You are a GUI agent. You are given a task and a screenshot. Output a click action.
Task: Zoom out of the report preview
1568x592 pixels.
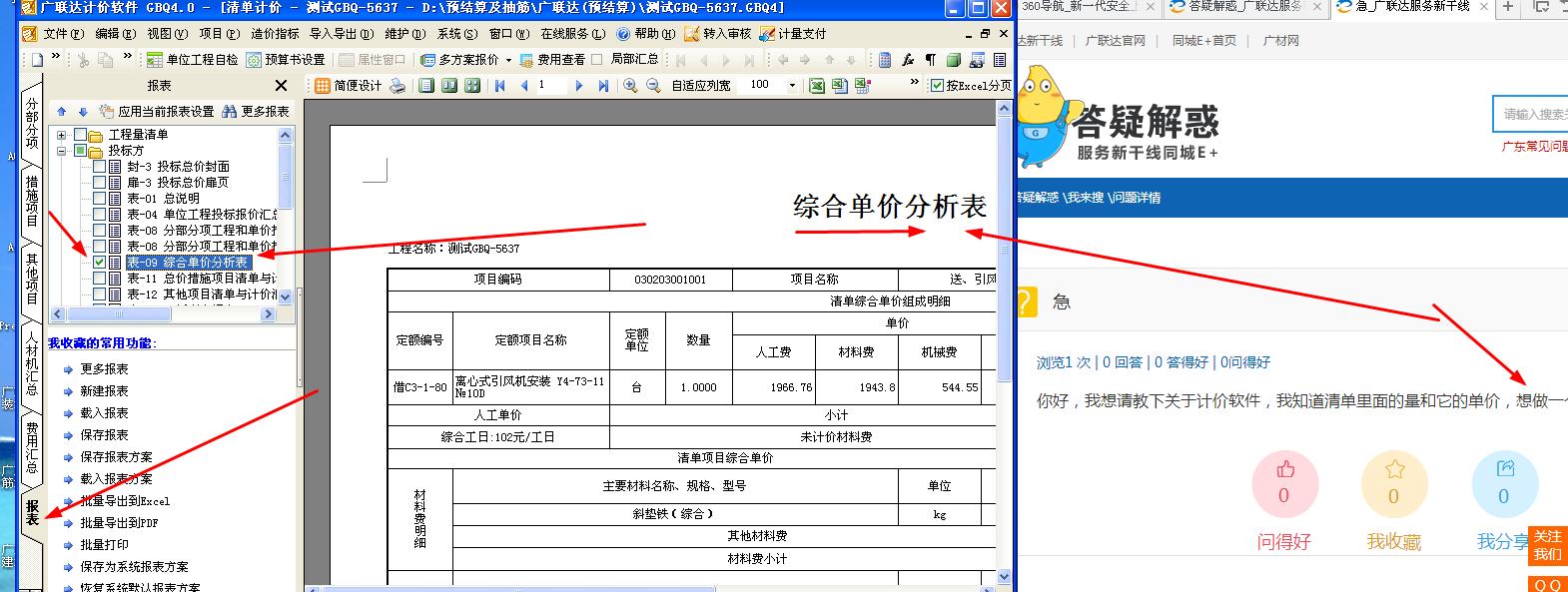point(653,86)
